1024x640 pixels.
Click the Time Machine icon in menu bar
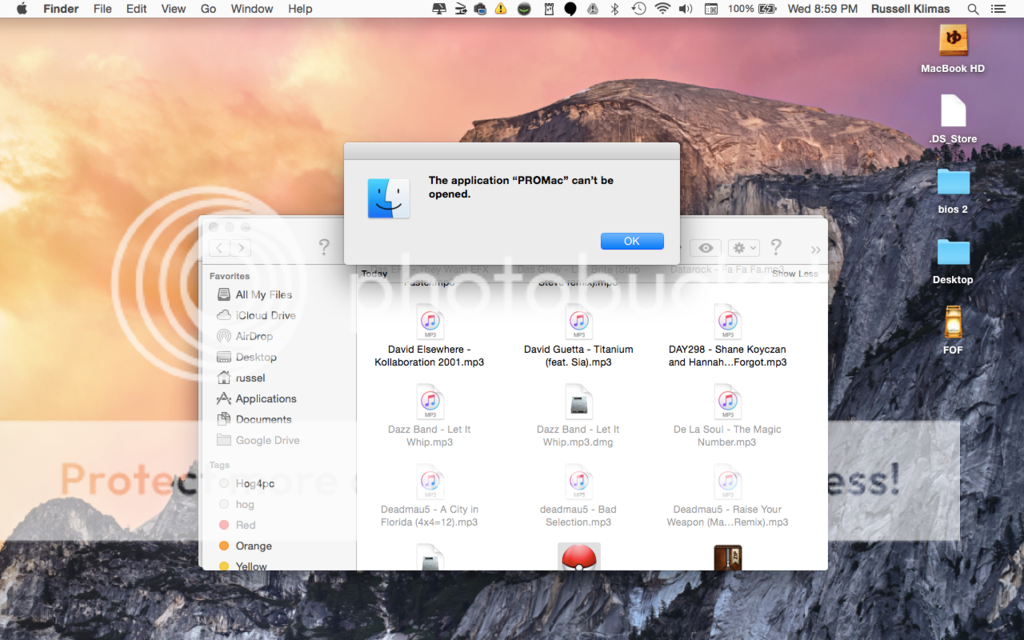coord(638,9)
